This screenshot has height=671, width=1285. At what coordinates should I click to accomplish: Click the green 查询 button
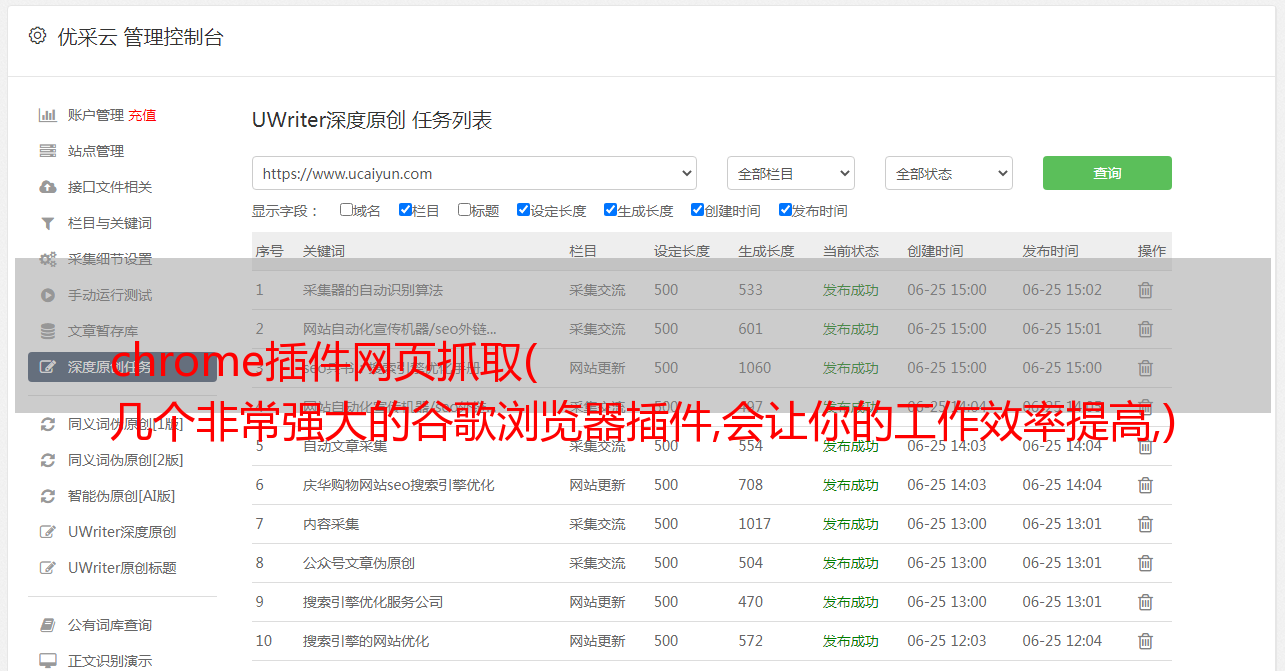[x=1107, y=173]
